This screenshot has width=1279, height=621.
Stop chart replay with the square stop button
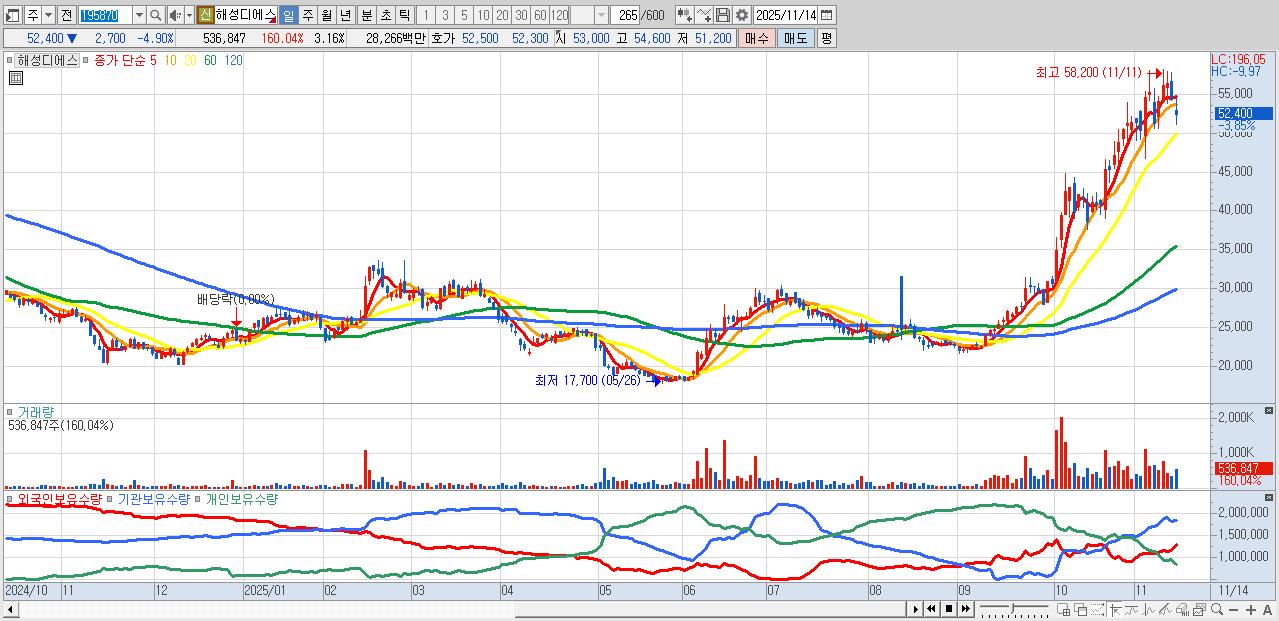point(948,609)
